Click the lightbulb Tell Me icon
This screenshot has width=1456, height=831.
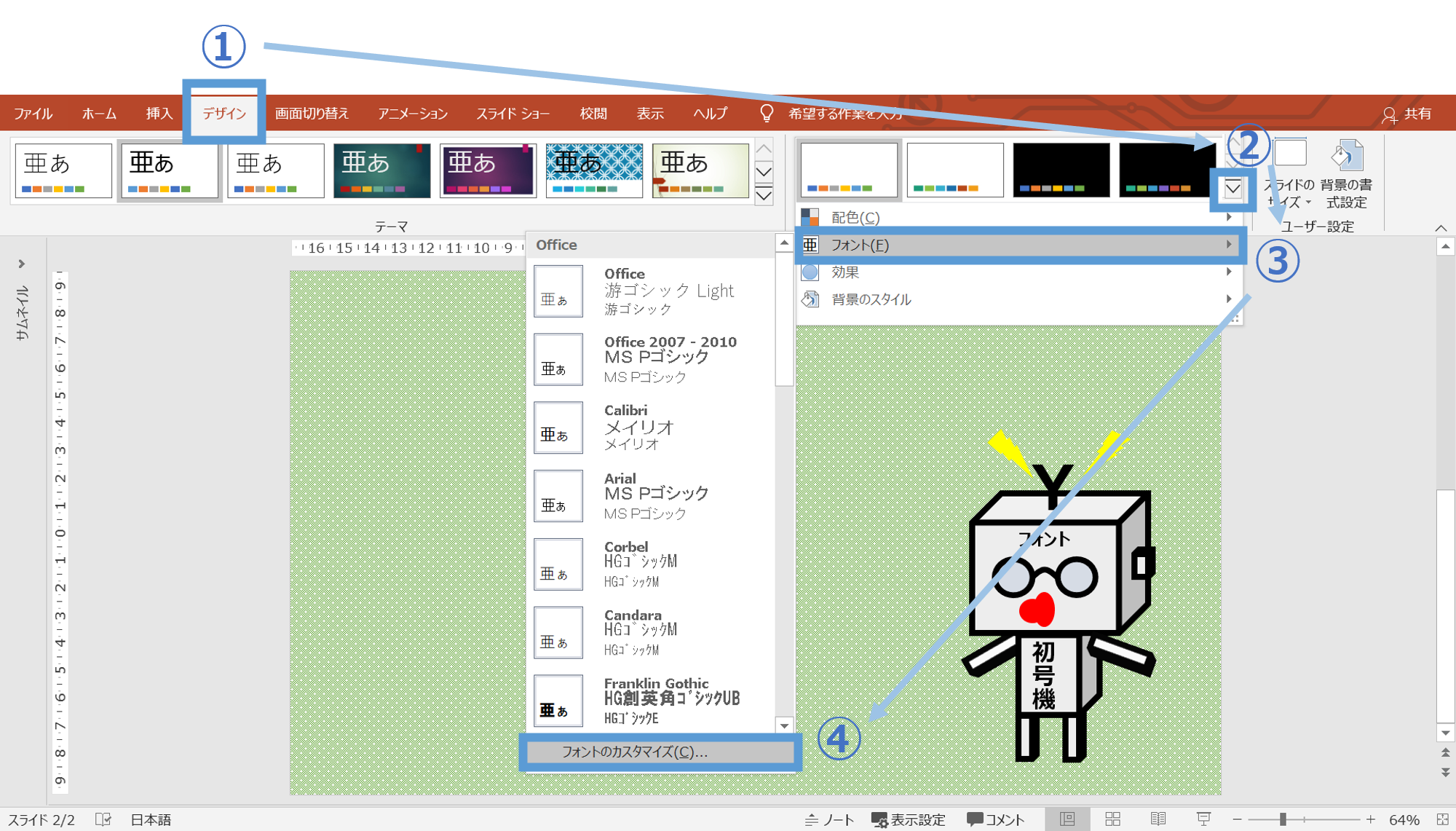767,113
